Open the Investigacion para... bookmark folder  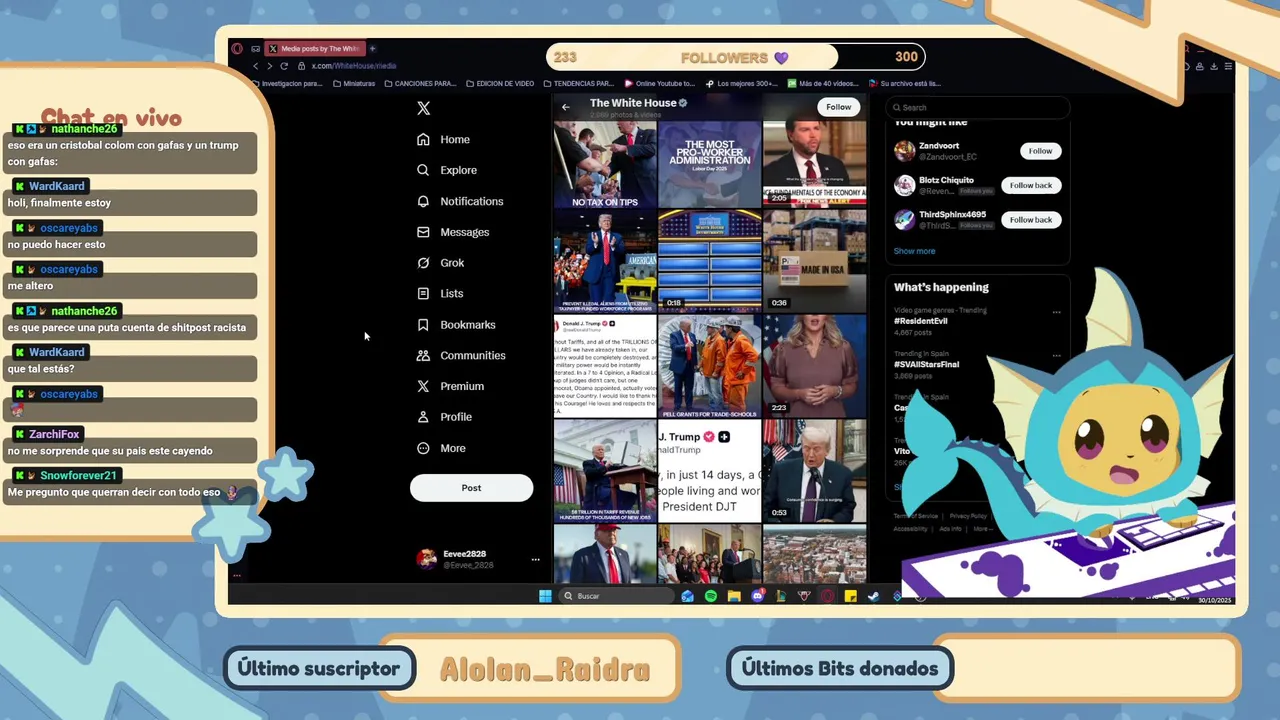coord(287,84)
